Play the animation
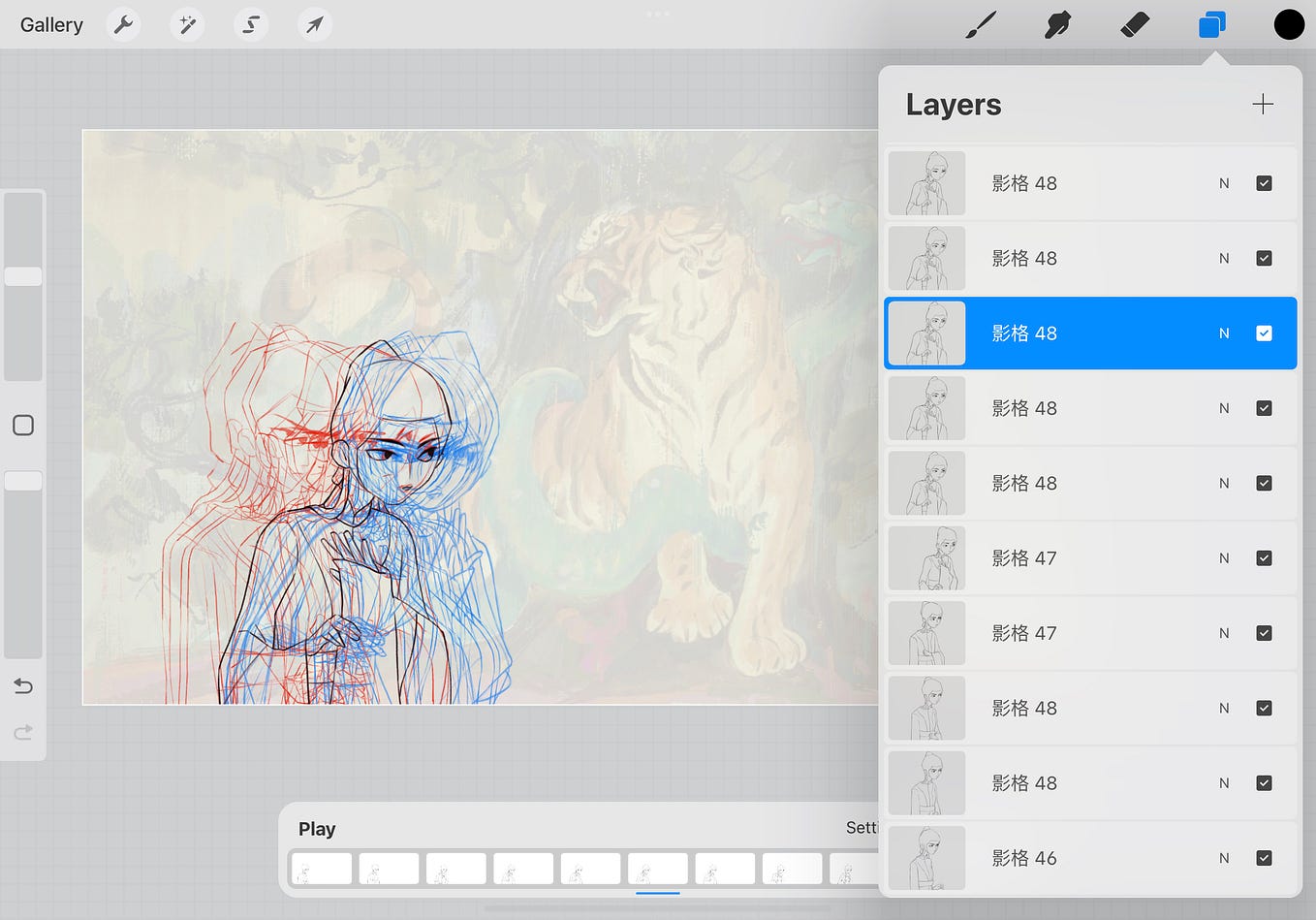 coord(317,828)
